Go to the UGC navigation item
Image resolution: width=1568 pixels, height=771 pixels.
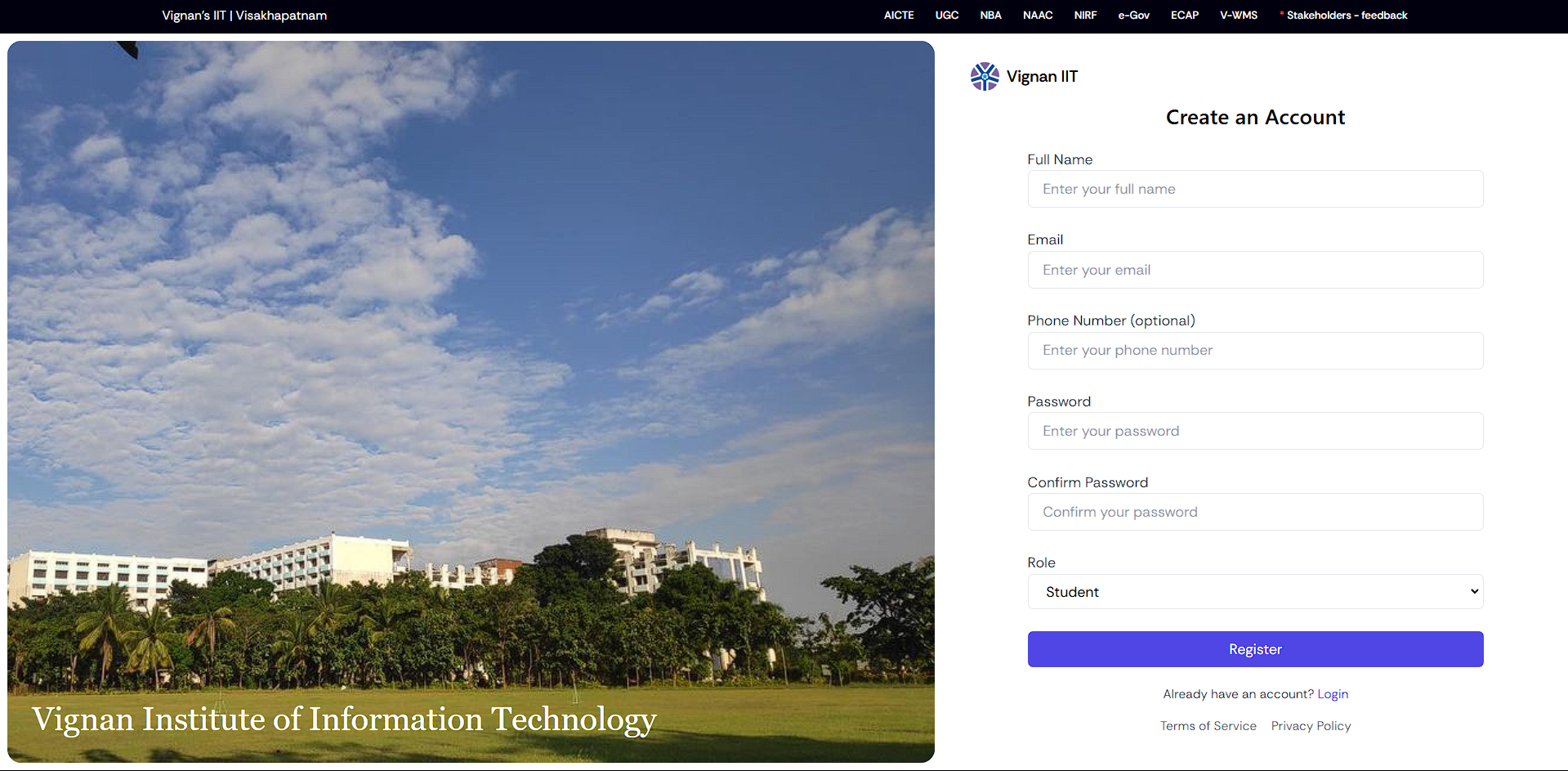coord(946,16)
